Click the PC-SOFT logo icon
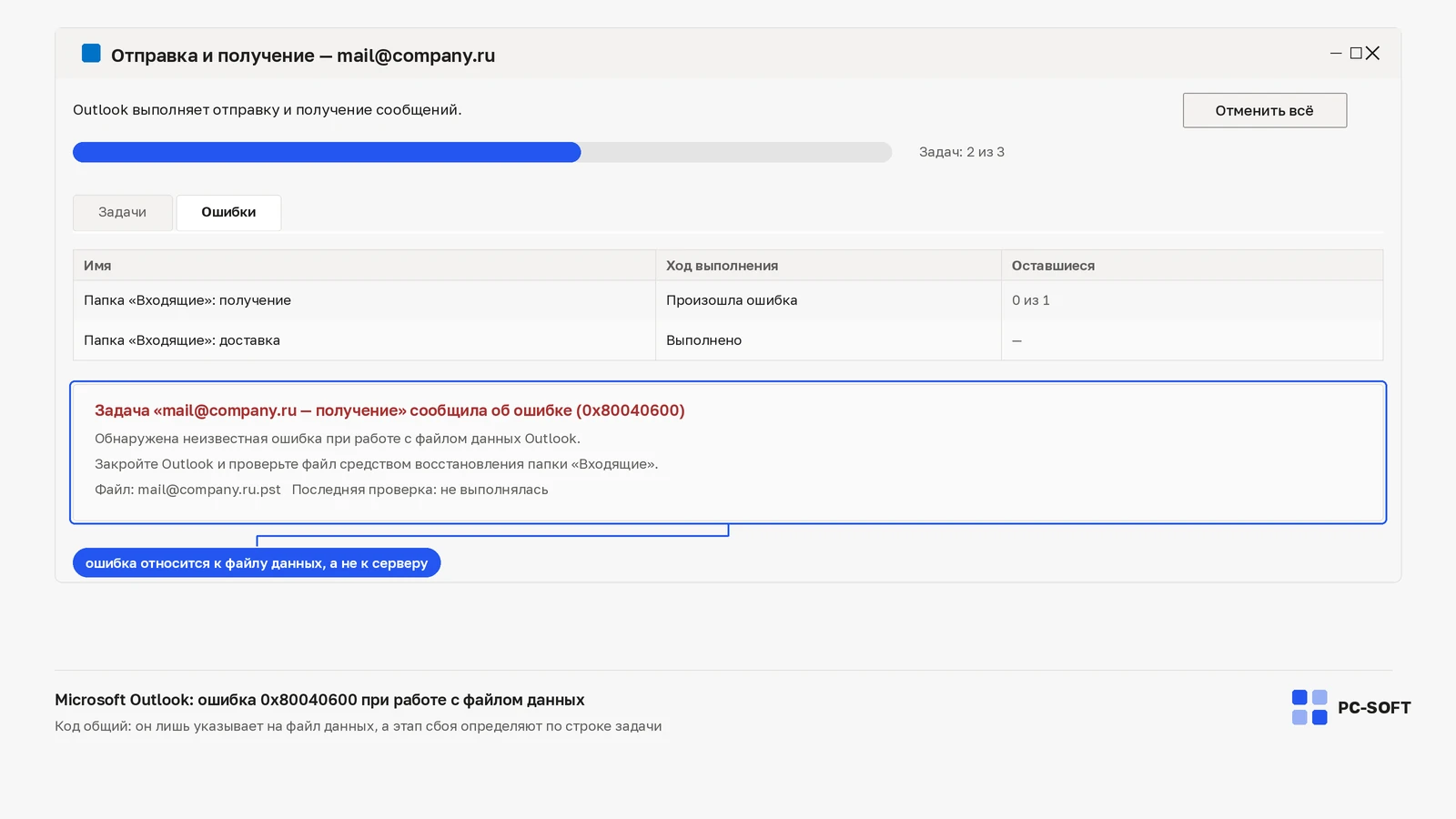The width and height of the screenshot is (1456, 819). click(1309, 707)
